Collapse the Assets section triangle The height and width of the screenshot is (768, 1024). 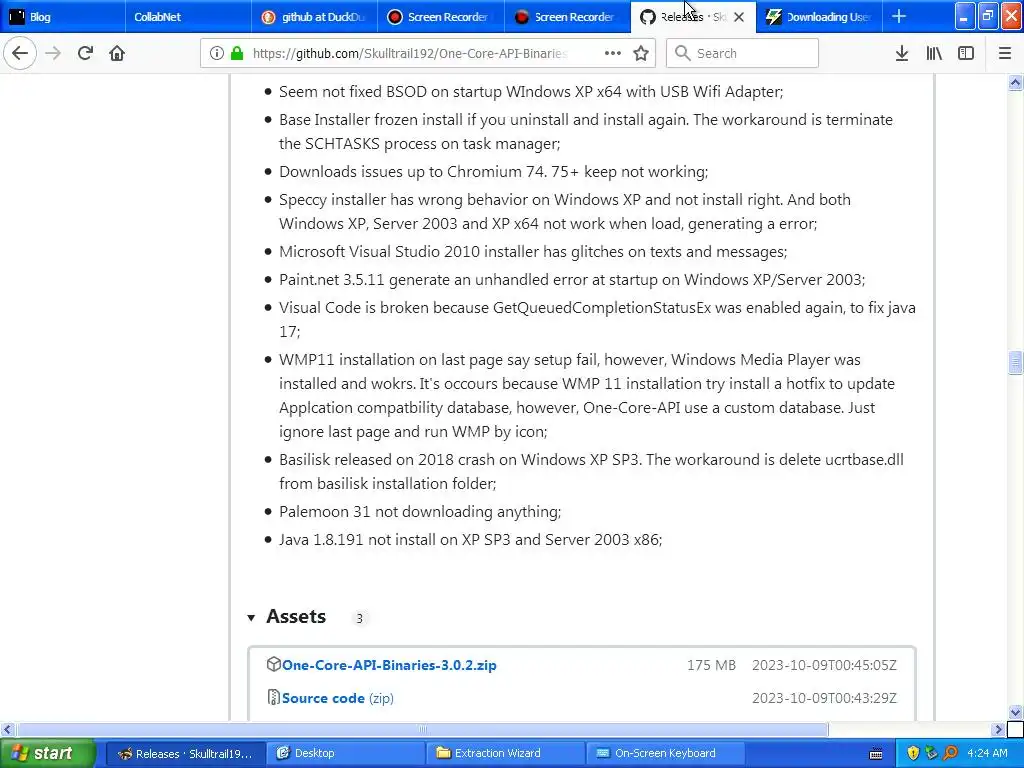(251, 617)
